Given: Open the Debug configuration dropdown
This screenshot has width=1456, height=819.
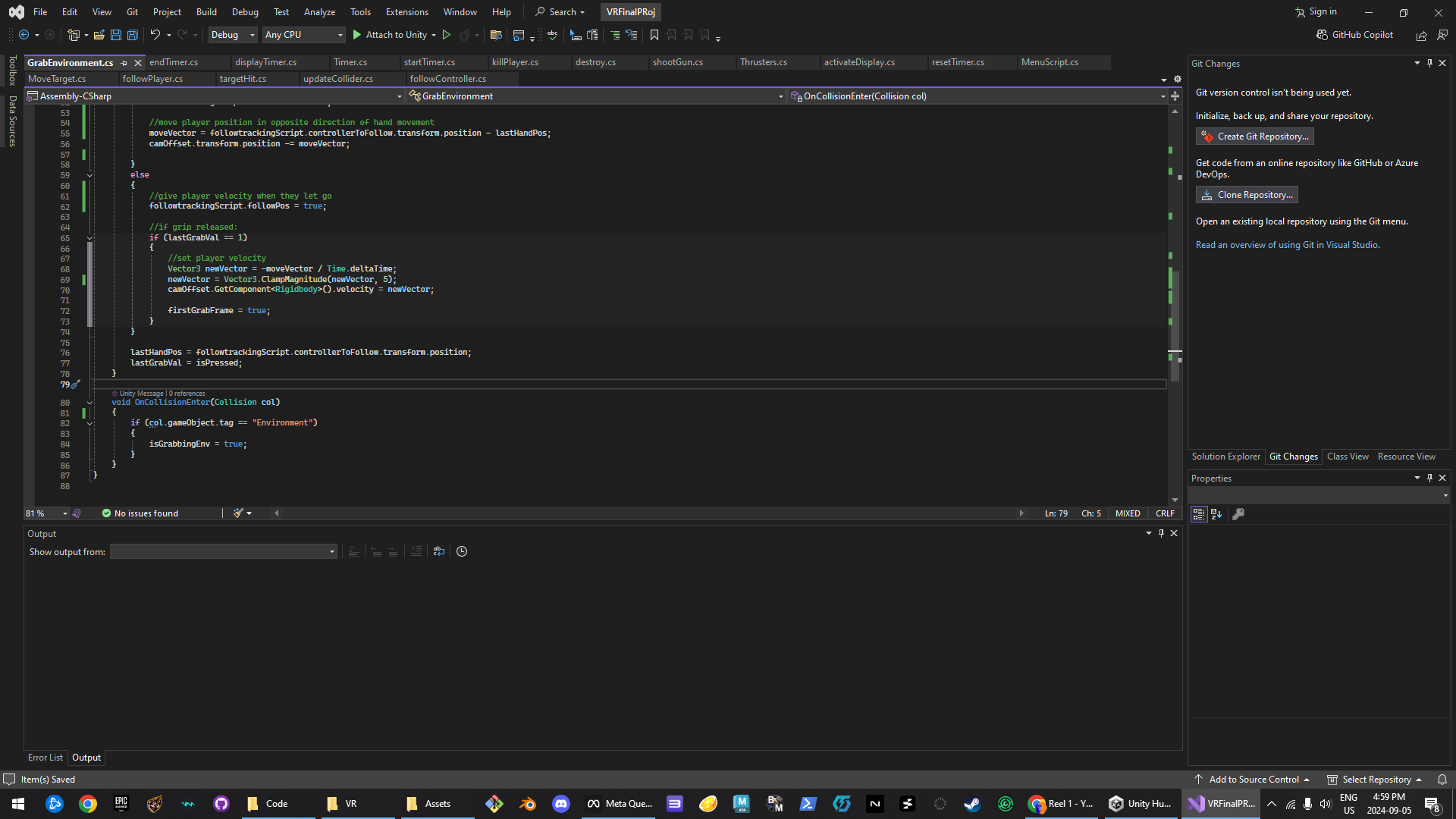Looking at the screenshot, I should (x=233, y=35).
